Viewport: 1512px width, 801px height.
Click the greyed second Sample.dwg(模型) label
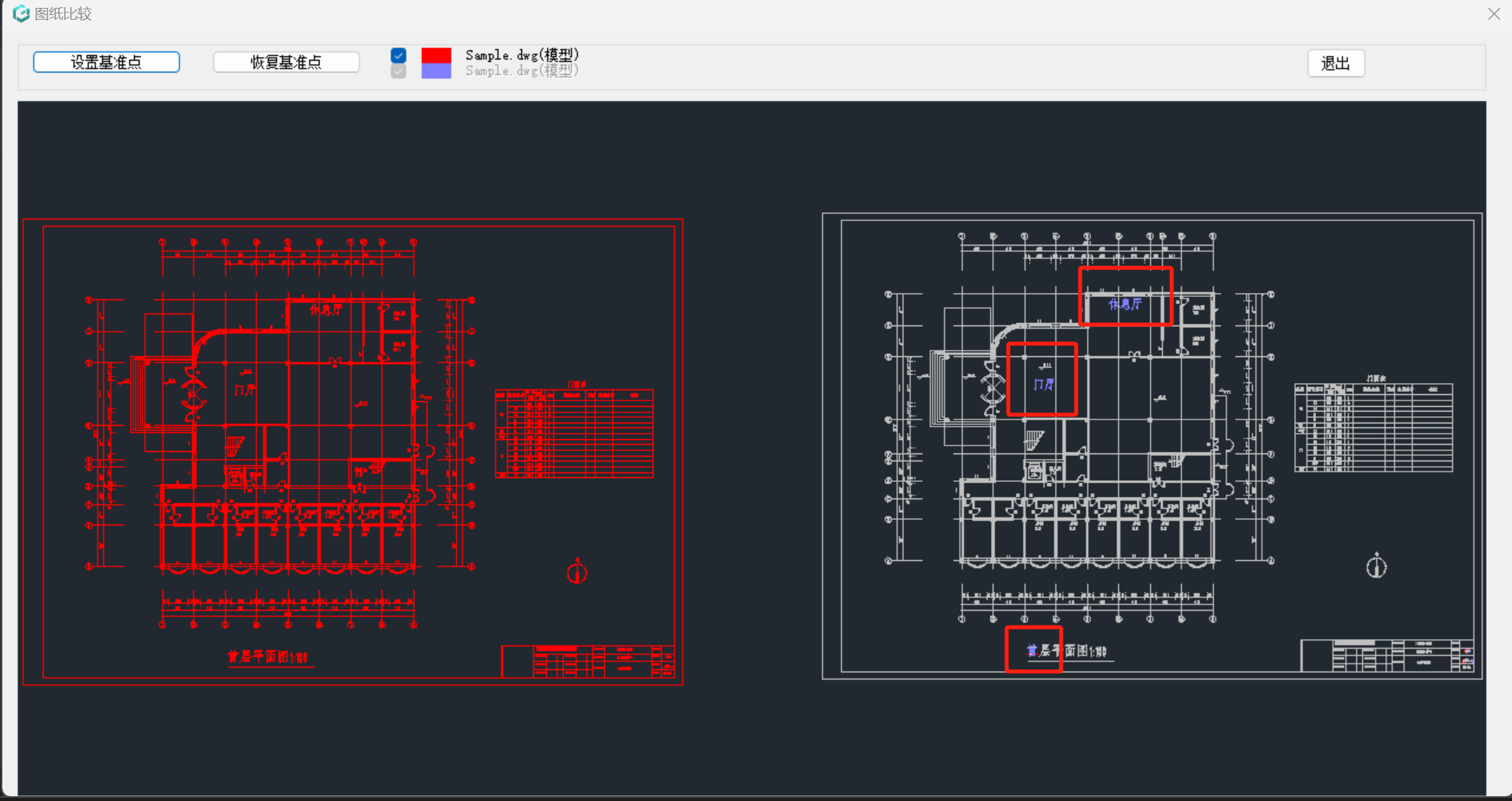click(522, 71)
